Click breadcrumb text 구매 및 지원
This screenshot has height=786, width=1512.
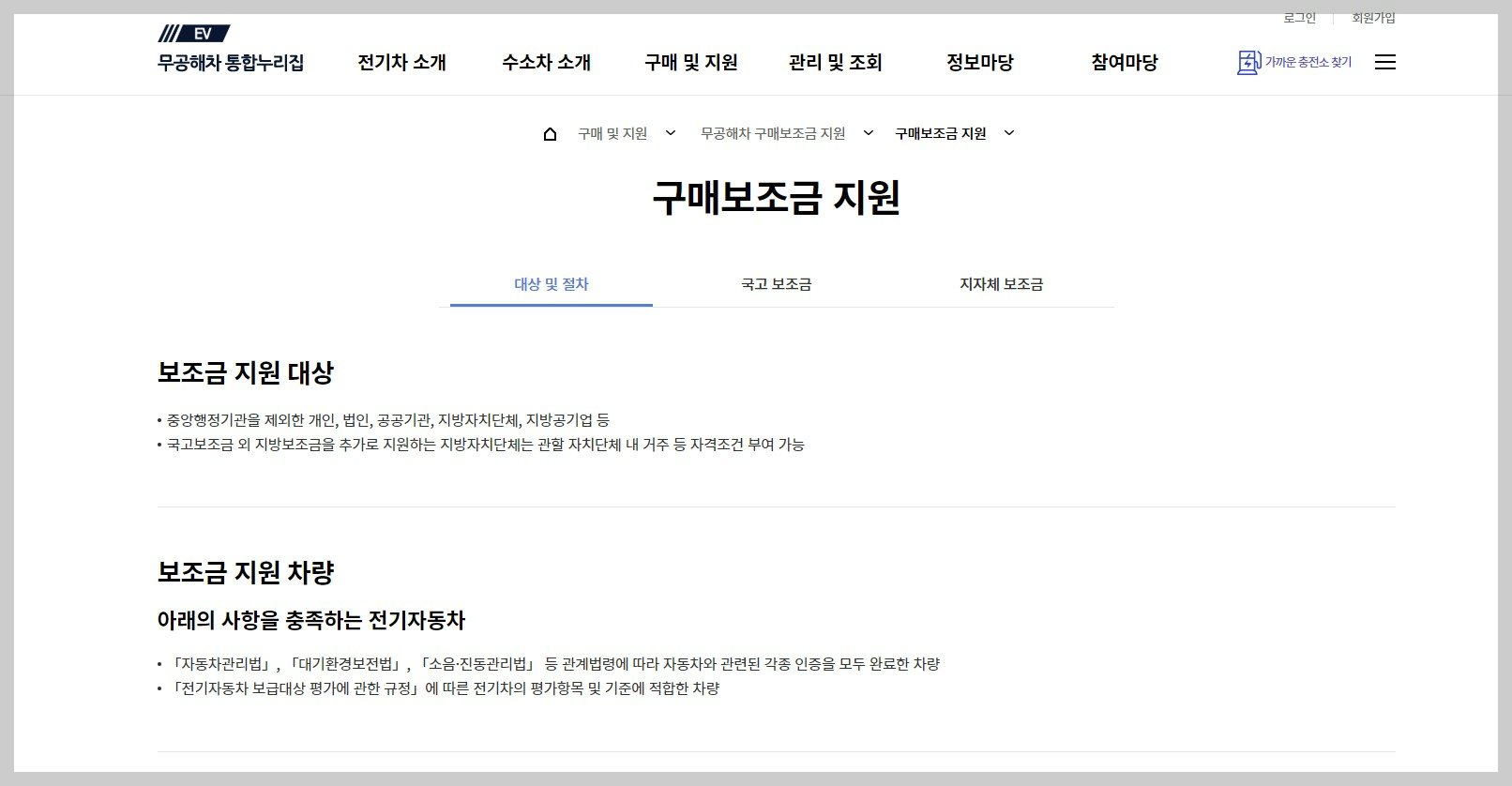612,134
